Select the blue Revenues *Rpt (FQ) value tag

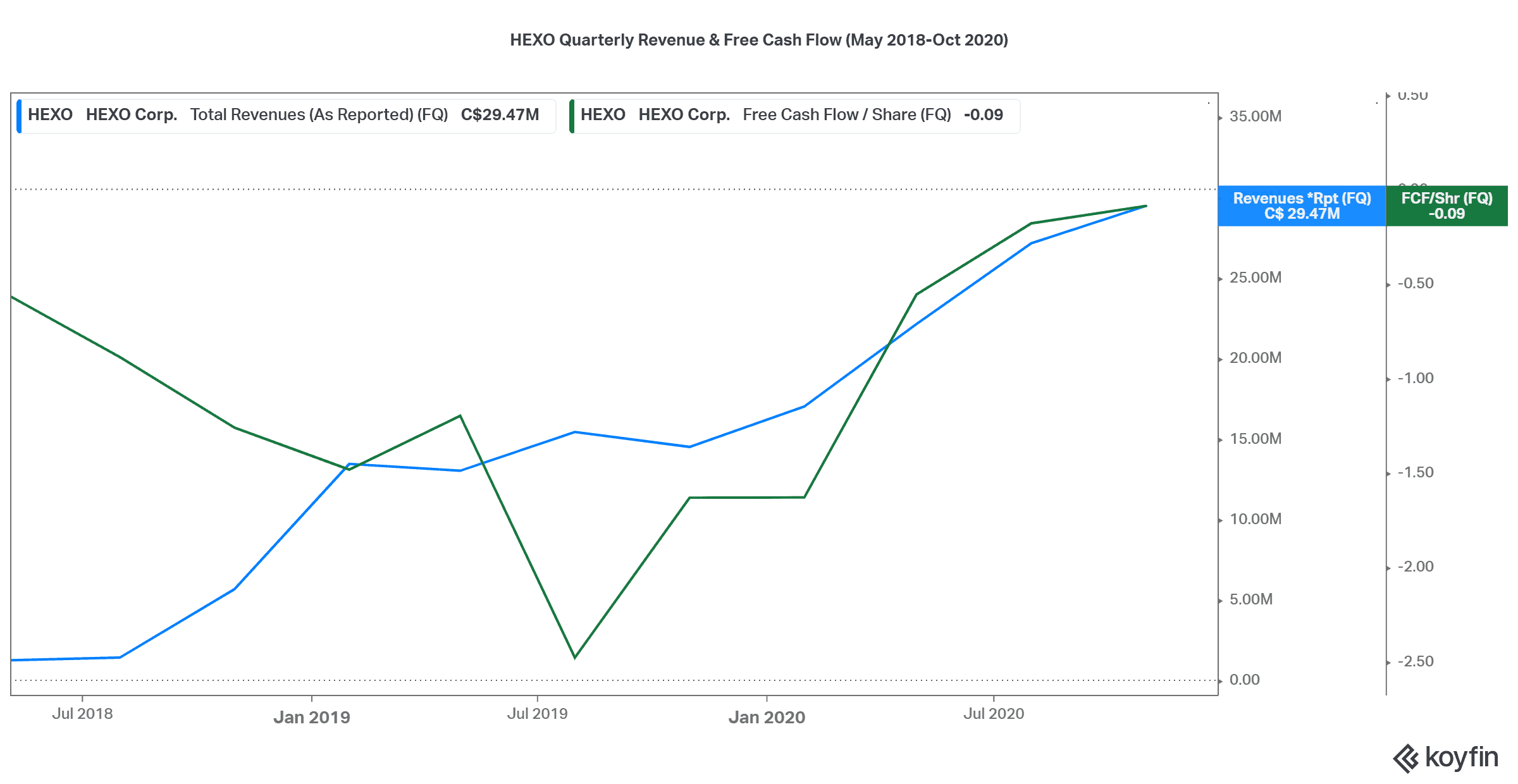tap(1302, 206)
